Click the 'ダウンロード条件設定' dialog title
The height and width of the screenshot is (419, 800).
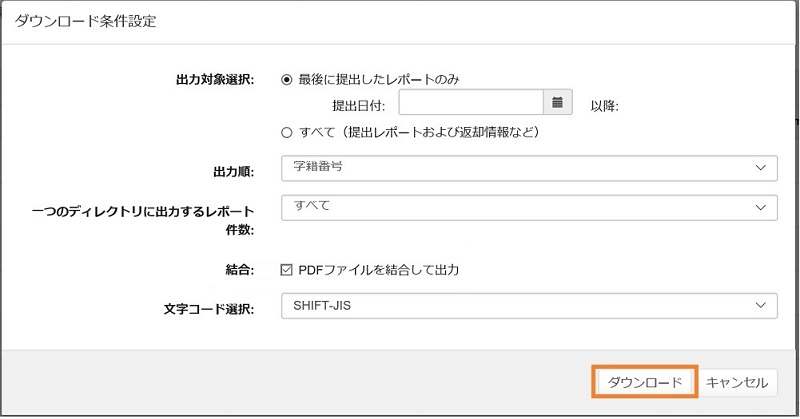tap(85, 21)
